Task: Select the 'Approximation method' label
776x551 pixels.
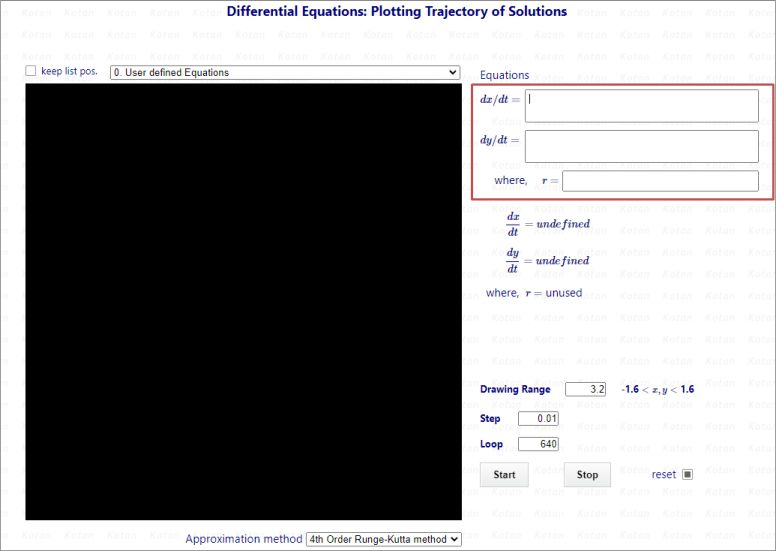Action: (243, 539)
